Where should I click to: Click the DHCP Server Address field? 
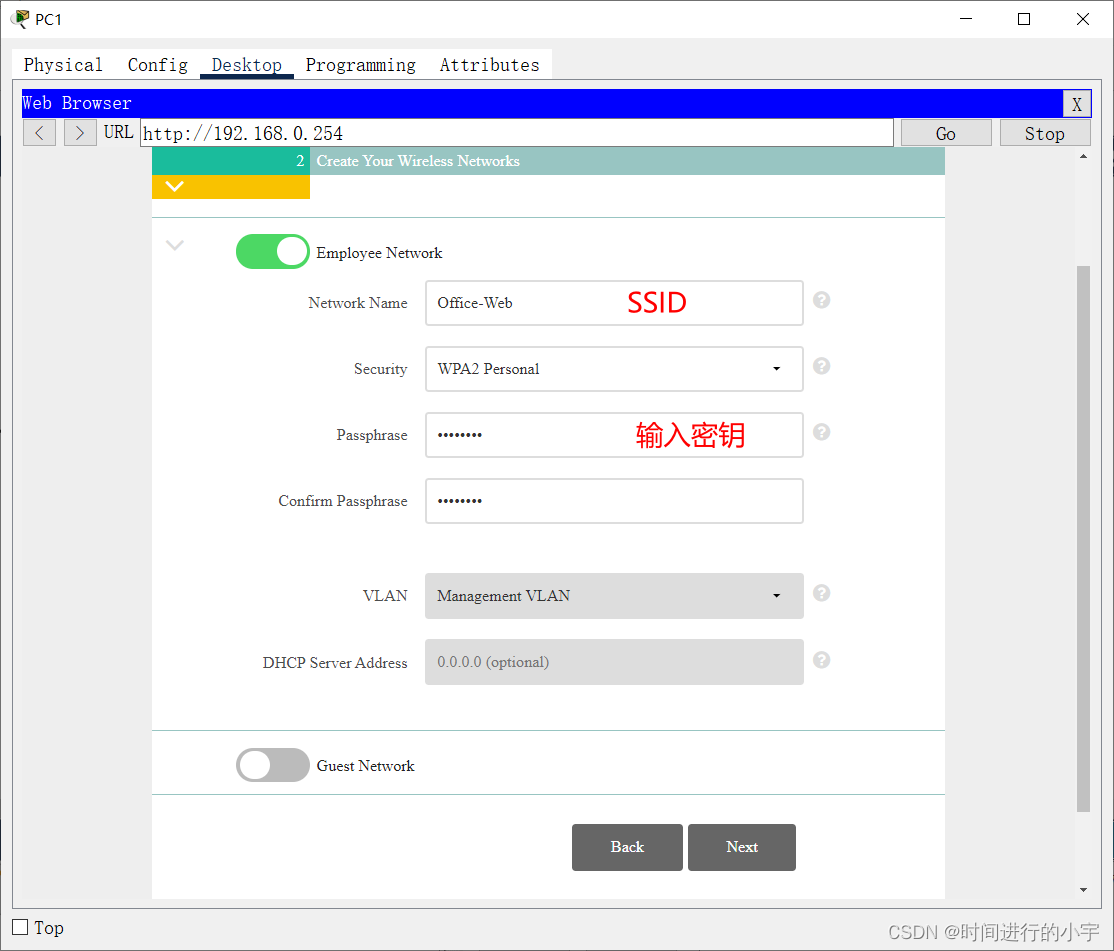pyautogui.click(x=614, y=662)
